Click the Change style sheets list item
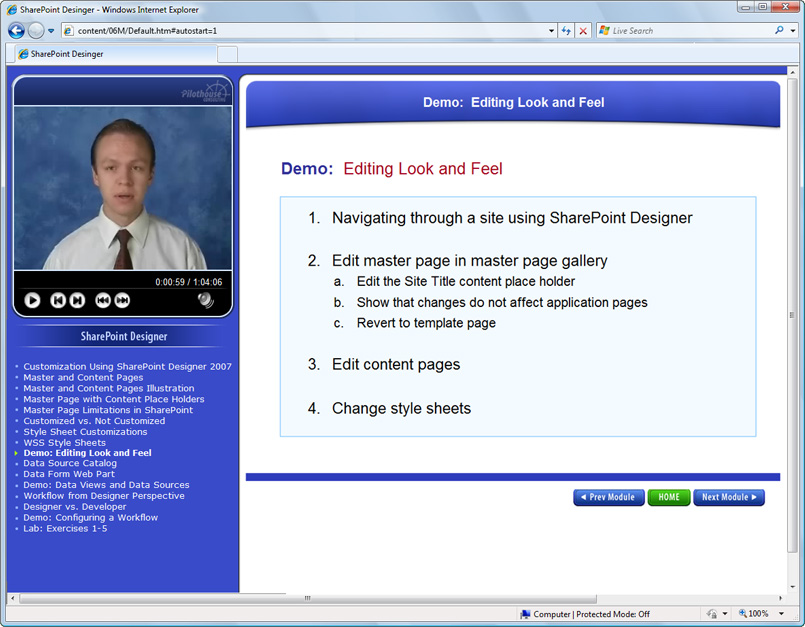Image resolution: width=805 pixels, height=627 pixels. (x=401, y=408)
